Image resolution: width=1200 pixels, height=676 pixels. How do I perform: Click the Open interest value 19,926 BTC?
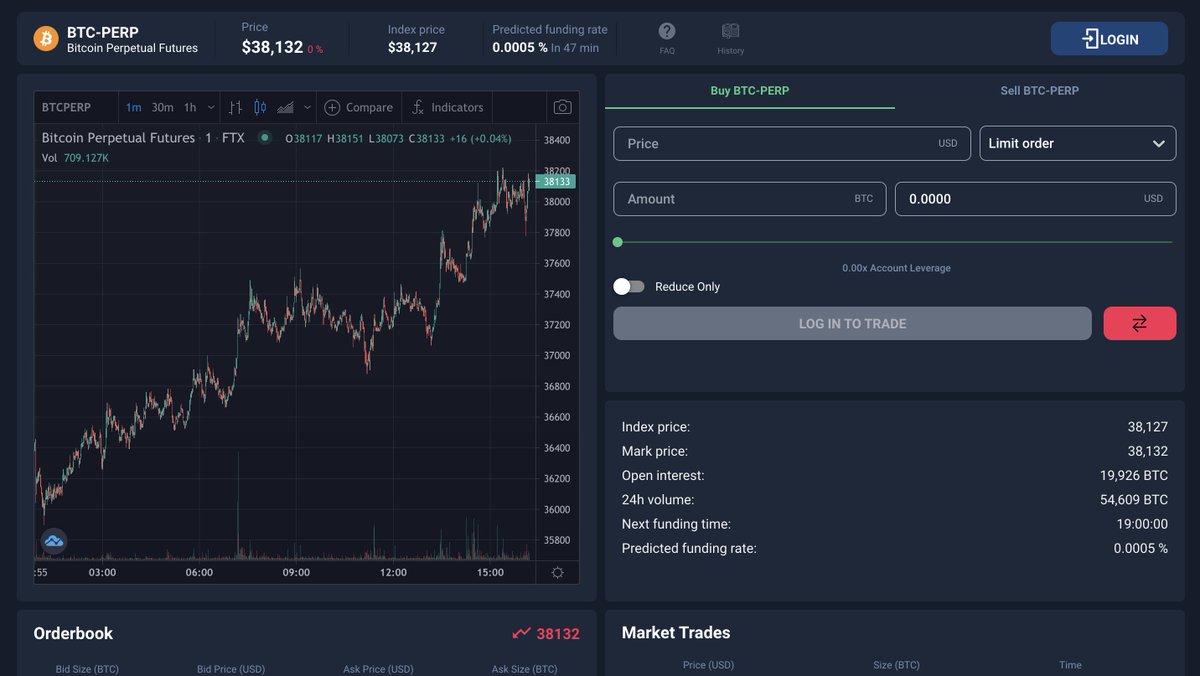pos(1134,475)
